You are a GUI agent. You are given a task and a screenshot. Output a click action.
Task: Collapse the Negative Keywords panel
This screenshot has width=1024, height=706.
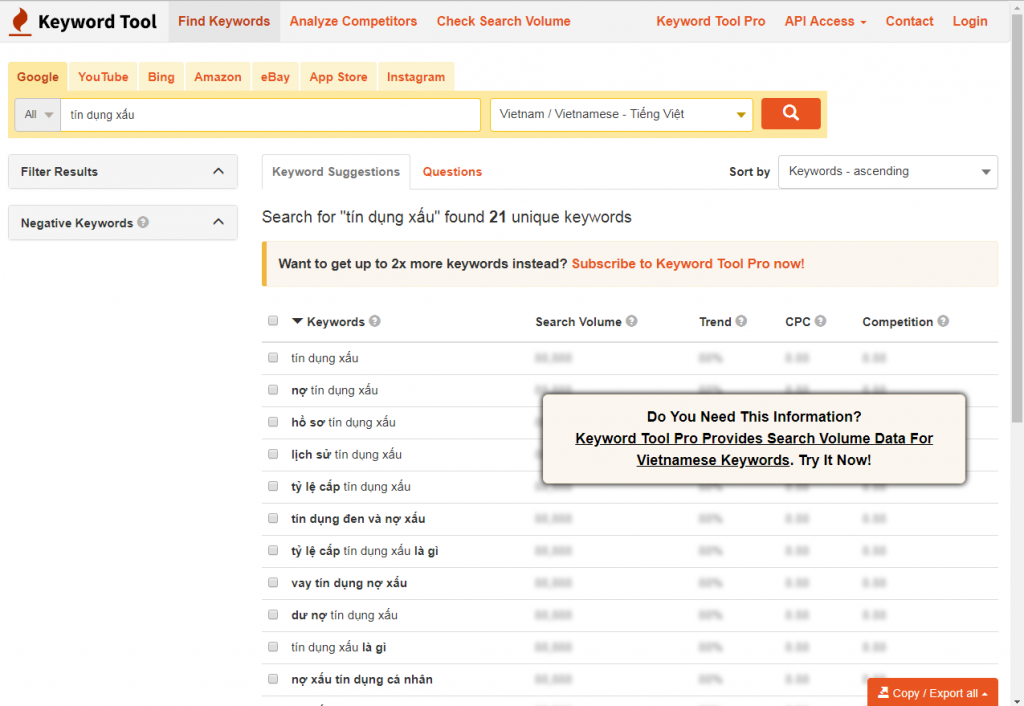click(x=123, y=223)
